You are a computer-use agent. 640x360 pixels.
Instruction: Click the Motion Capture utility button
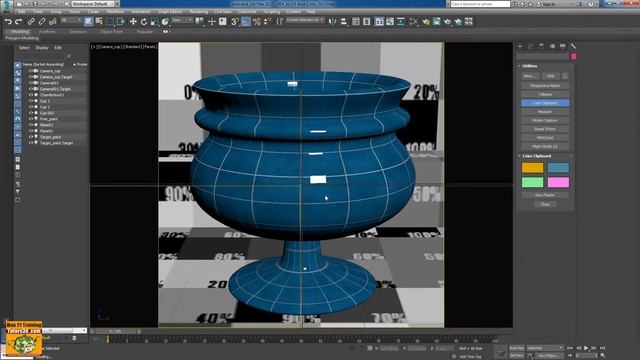[545, 120]
